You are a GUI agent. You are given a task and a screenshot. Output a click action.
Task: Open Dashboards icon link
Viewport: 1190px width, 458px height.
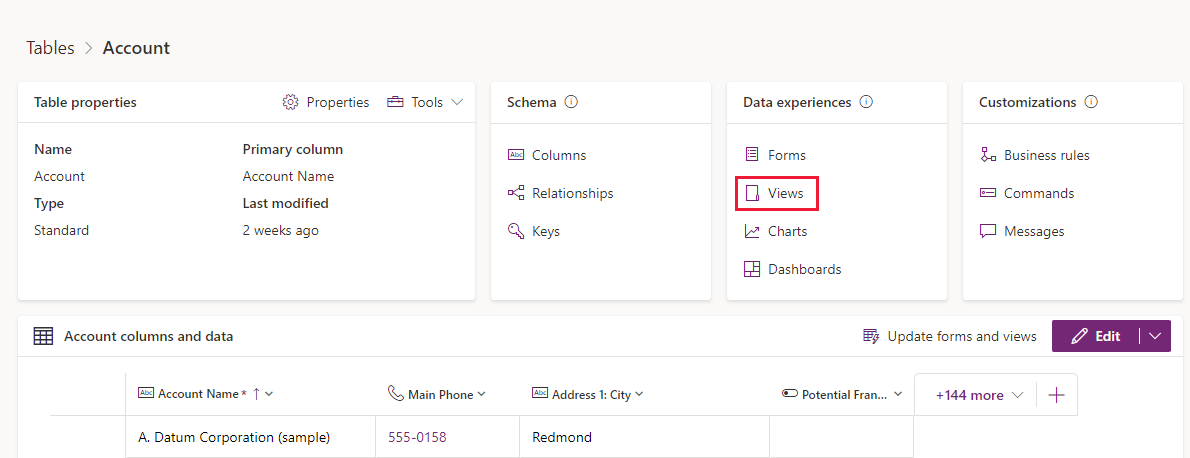tap(752, 269)
